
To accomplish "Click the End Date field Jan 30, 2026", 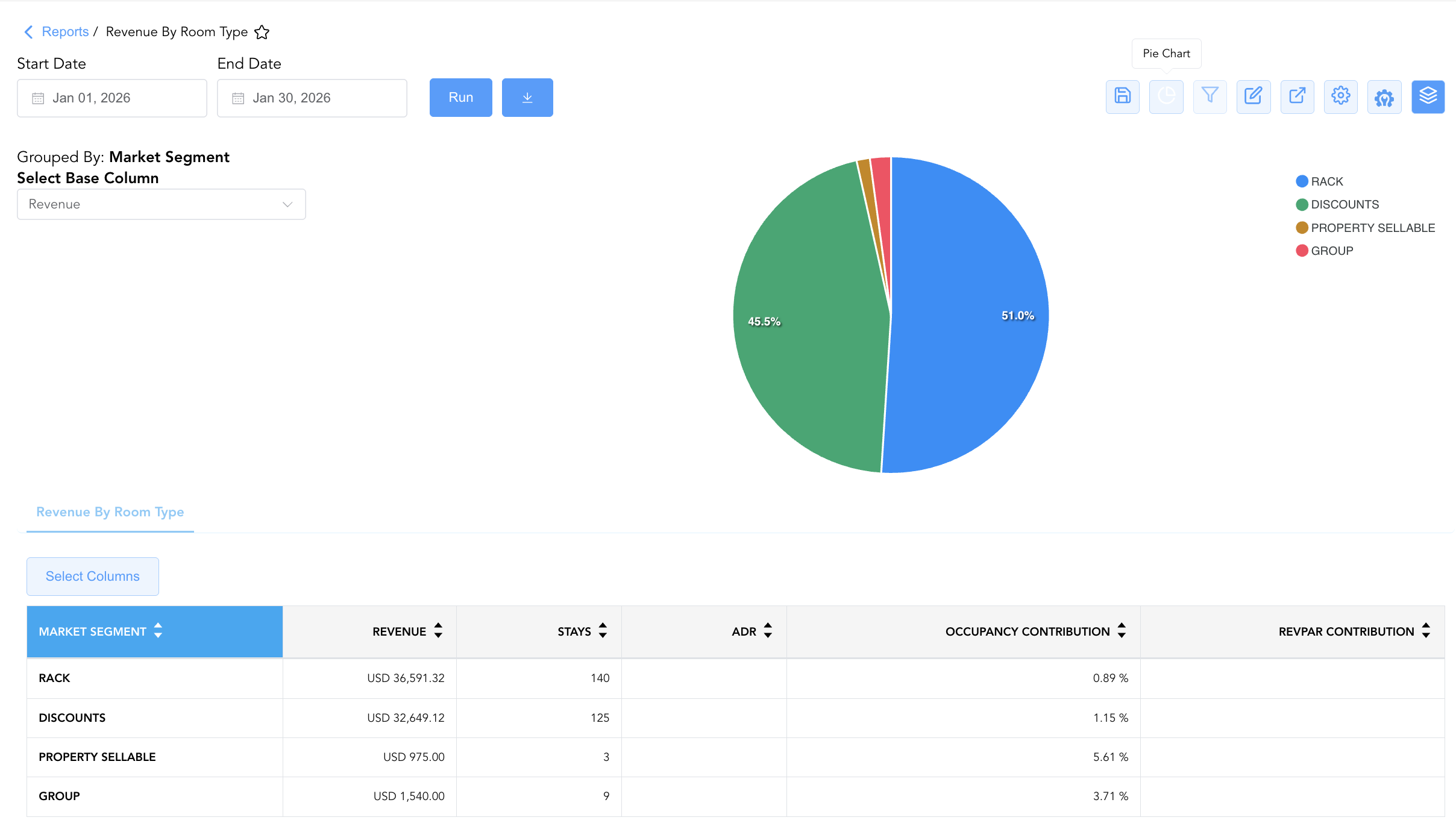I will coord(312,98).
